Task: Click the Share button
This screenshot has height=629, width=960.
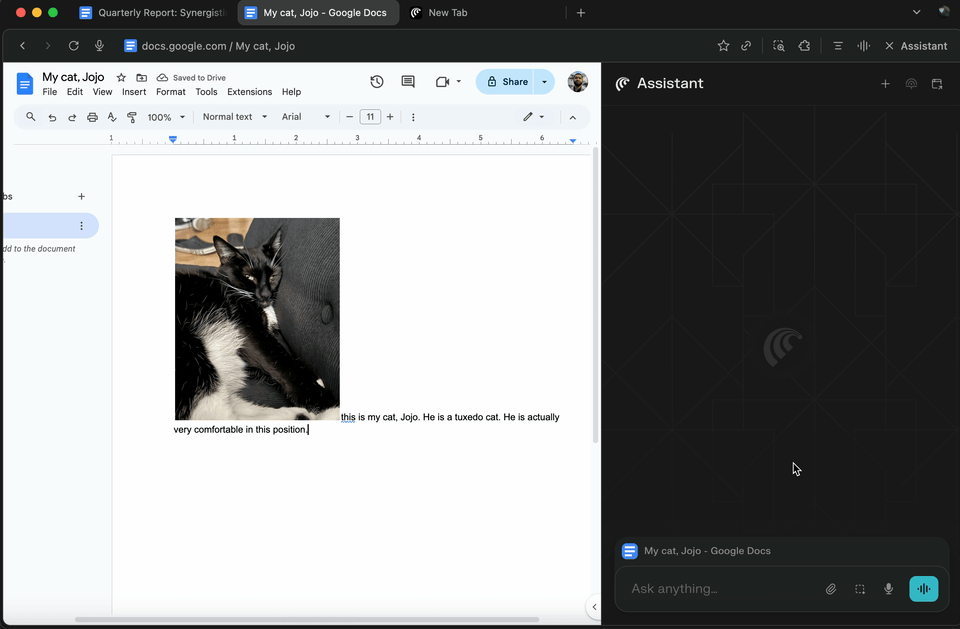Action: click(506, 82)
